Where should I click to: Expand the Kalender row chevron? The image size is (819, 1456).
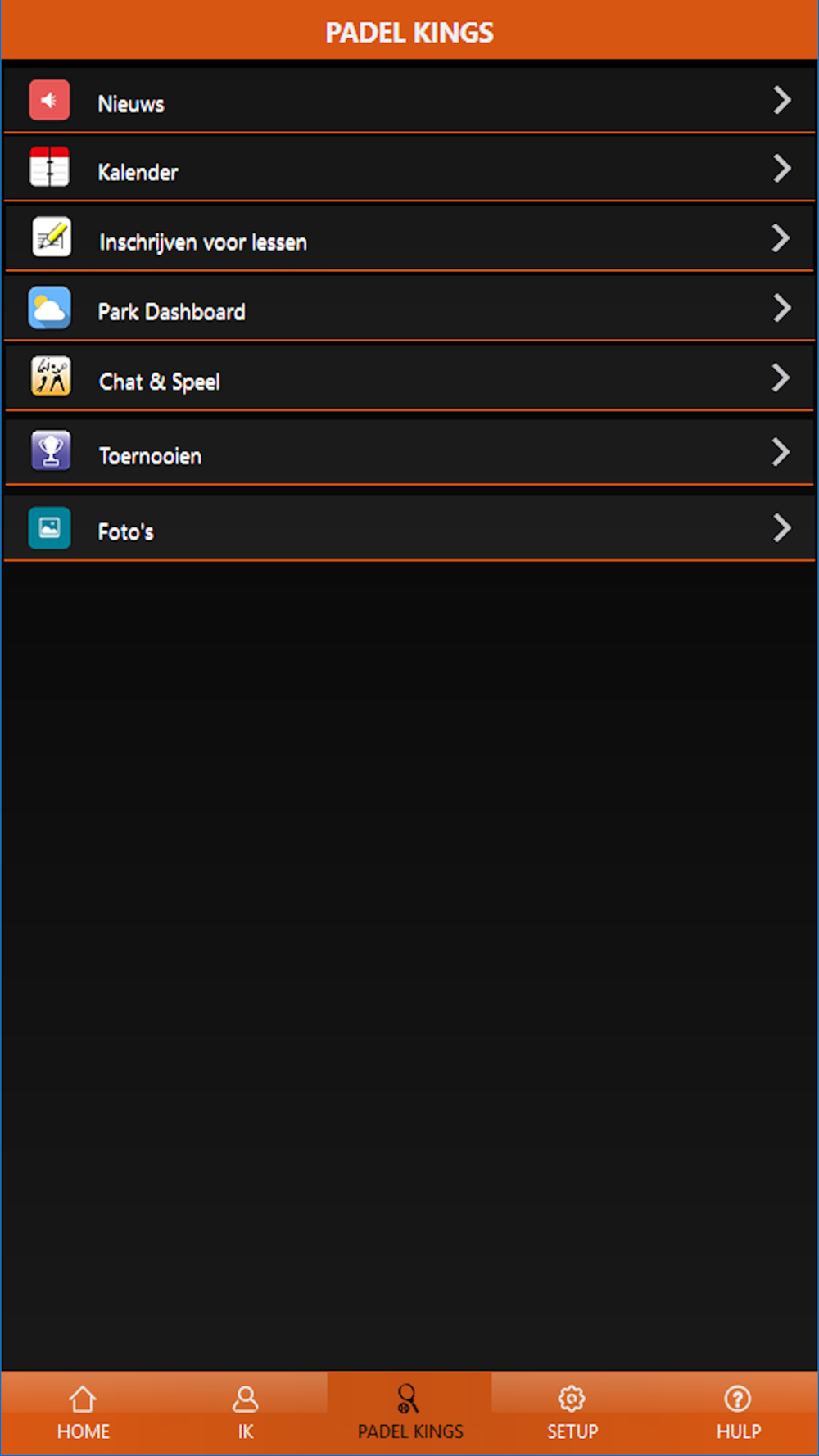tap(782, 168)
